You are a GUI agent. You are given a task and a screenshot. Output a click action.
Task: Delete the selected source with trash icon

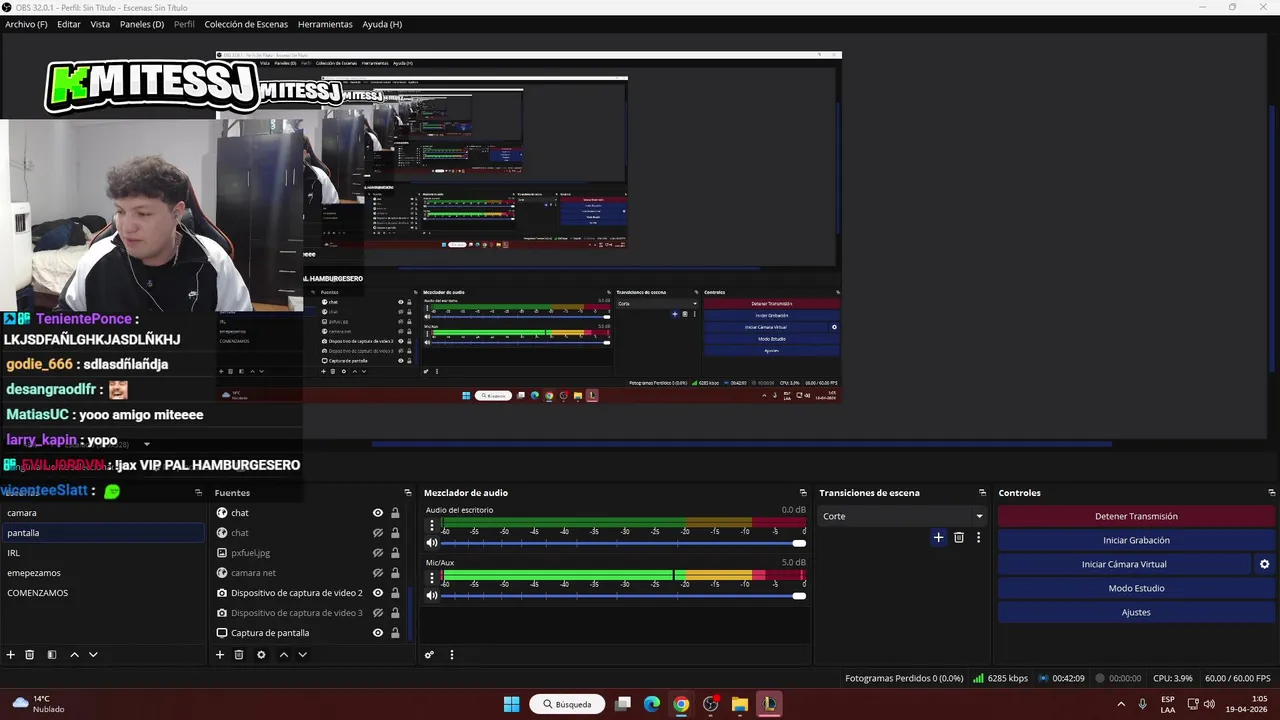tap(239, 655)
